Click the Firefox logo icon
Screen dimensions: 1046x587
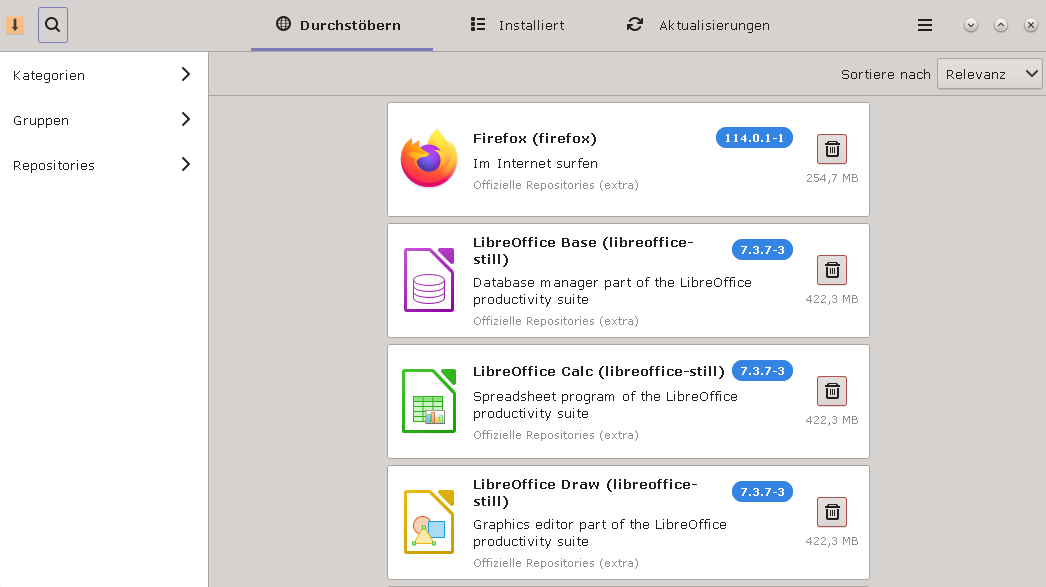pos(429,159)
